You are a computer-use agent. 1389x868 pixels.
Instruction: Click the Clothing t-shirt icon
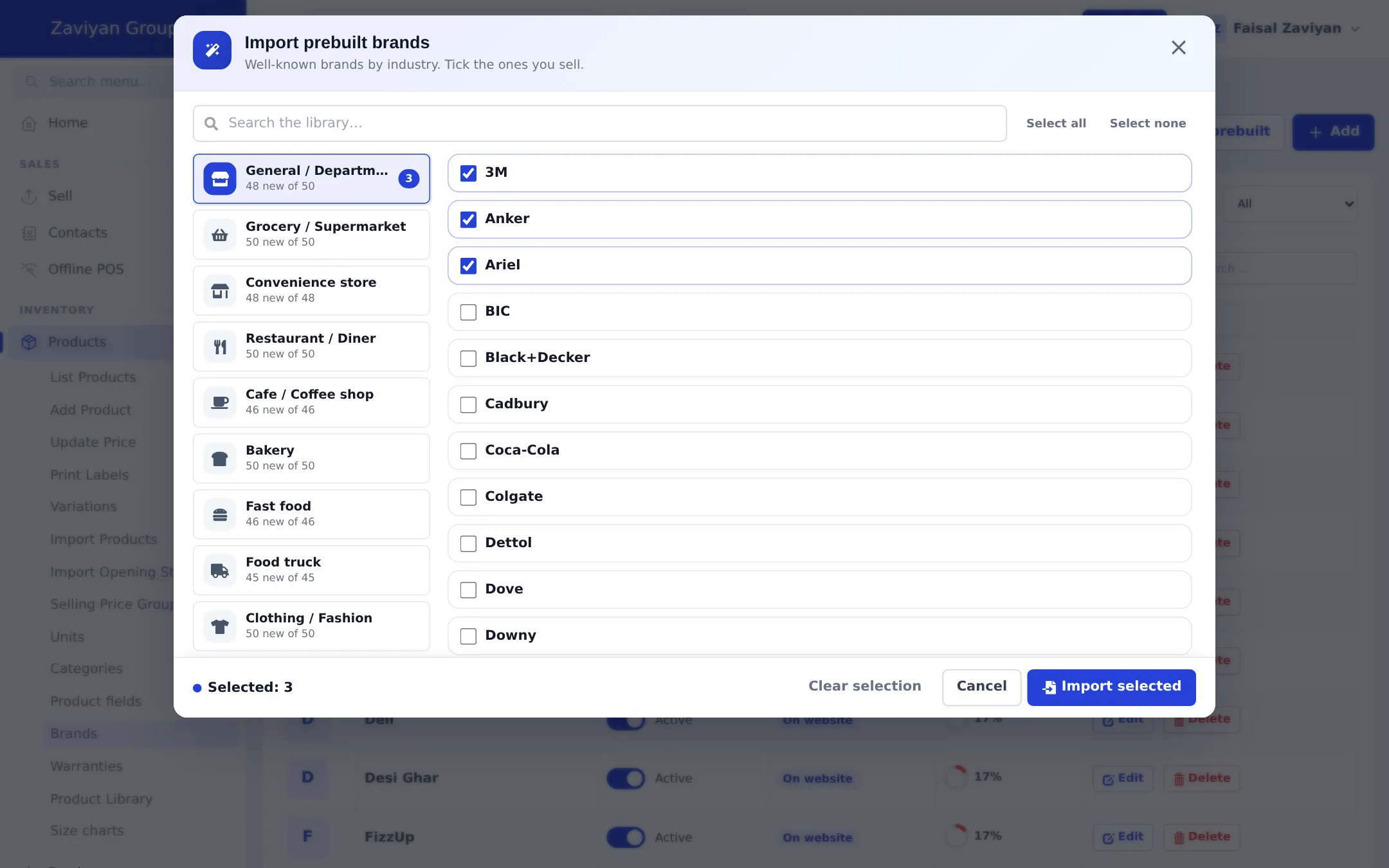(220, 626)
